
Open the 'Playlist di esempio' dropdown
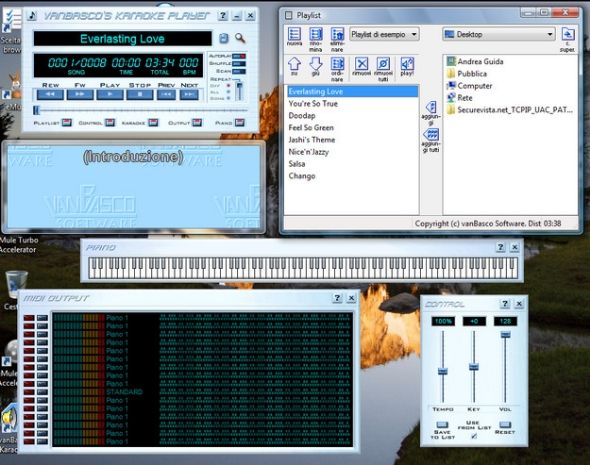coord(384,34)
